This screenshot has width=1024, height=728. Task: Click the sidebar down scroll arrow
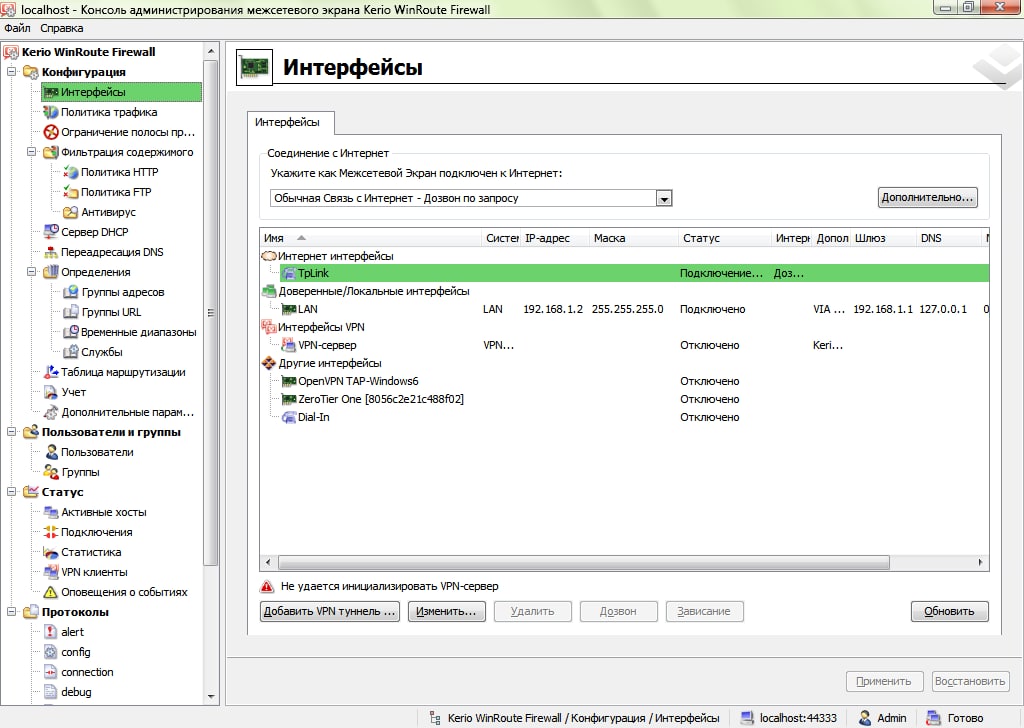[x=211, y=697]
